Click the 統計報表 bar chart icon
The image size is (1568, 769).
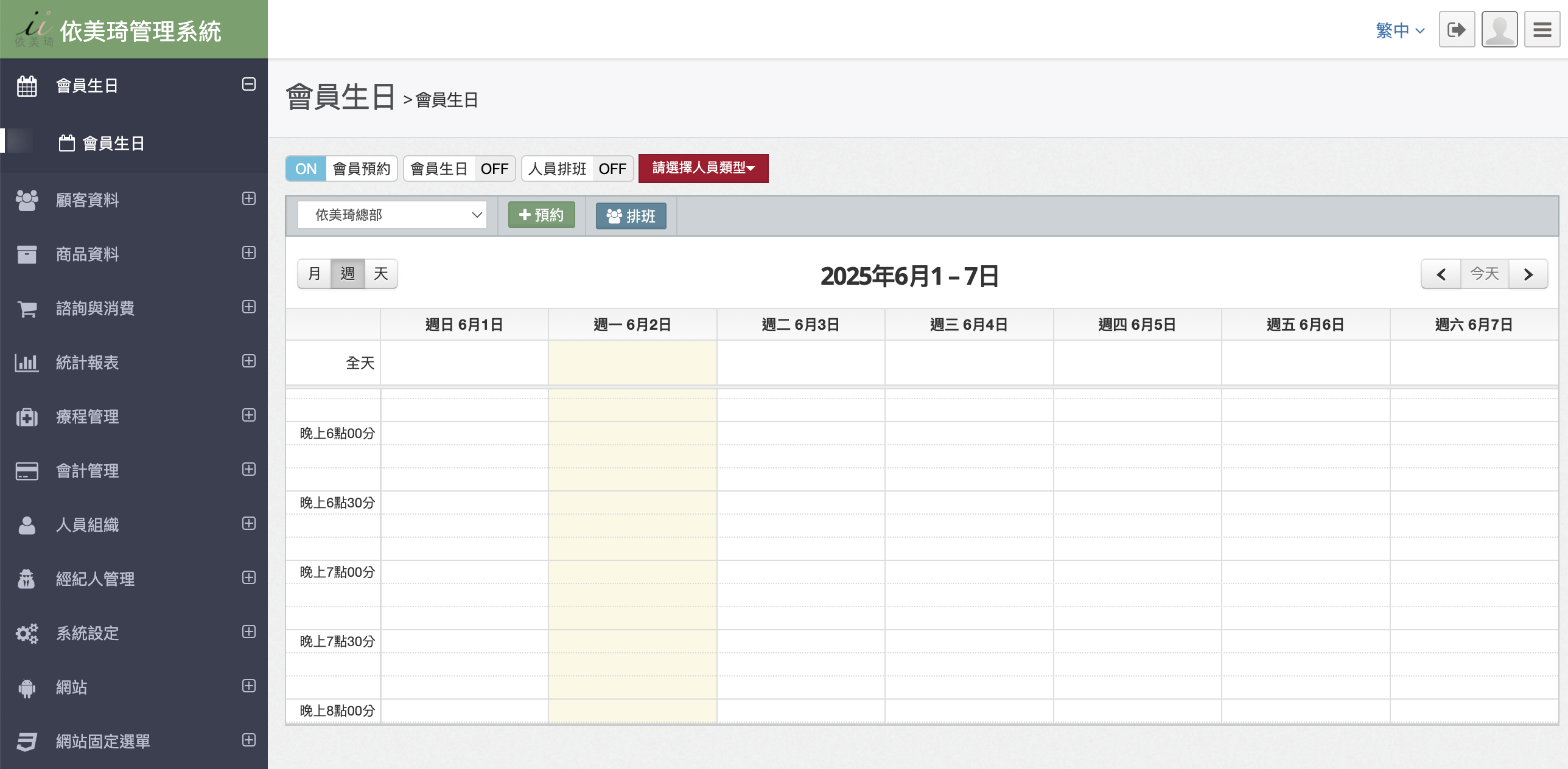(27, 363)
